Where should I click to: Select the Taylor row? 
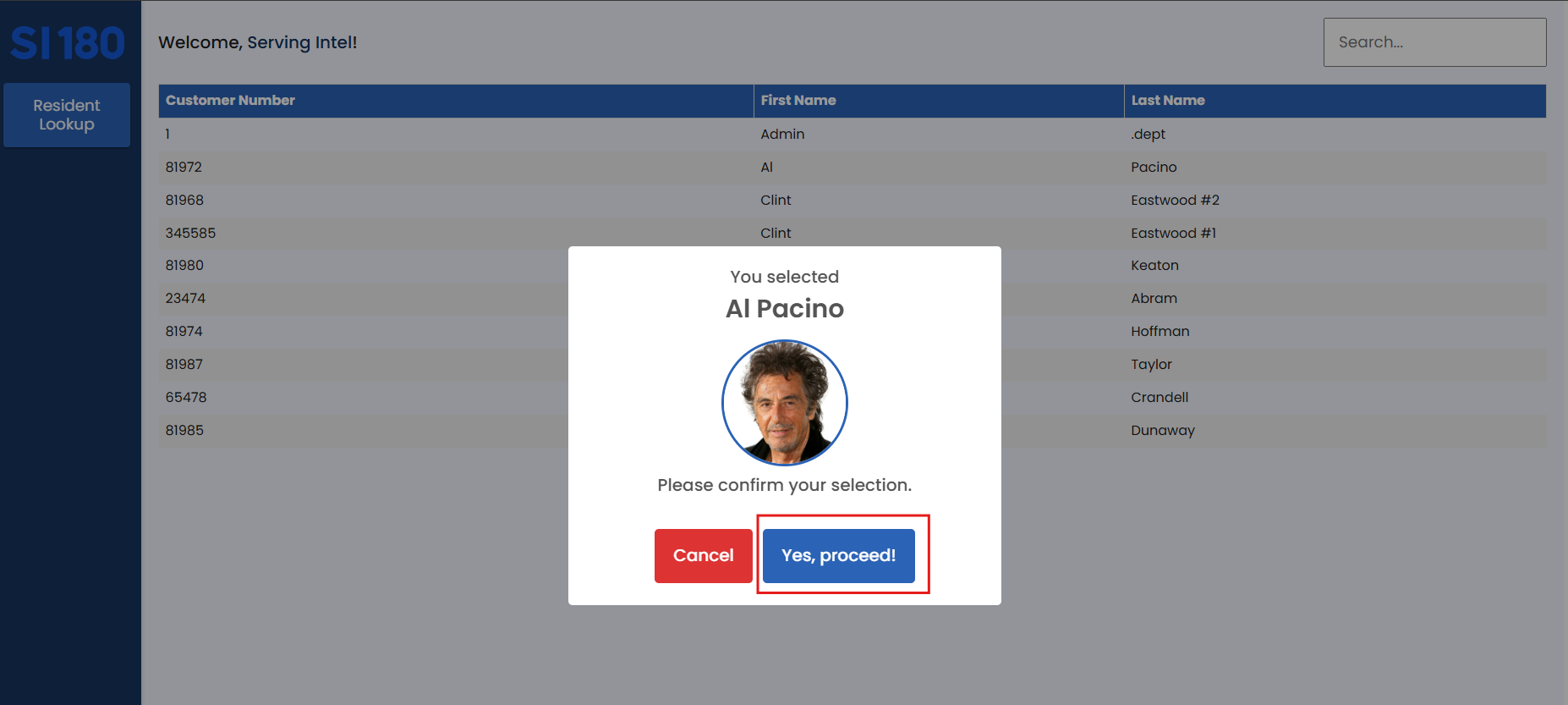pyautogui.click(x=1151, y=365)
